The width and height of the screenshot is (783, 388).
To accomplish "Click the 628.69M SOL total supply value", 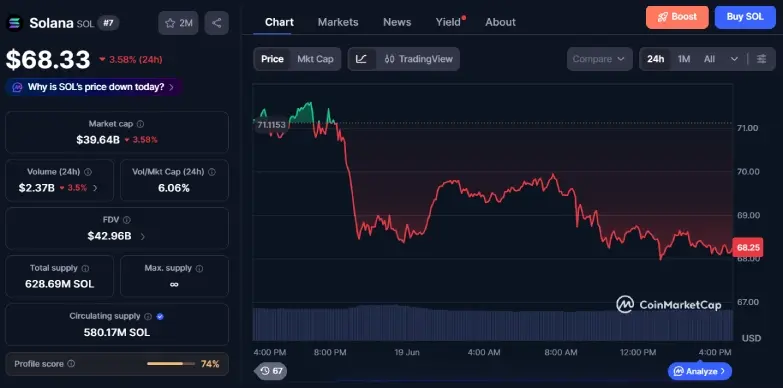I will click(x=59, y=284).
